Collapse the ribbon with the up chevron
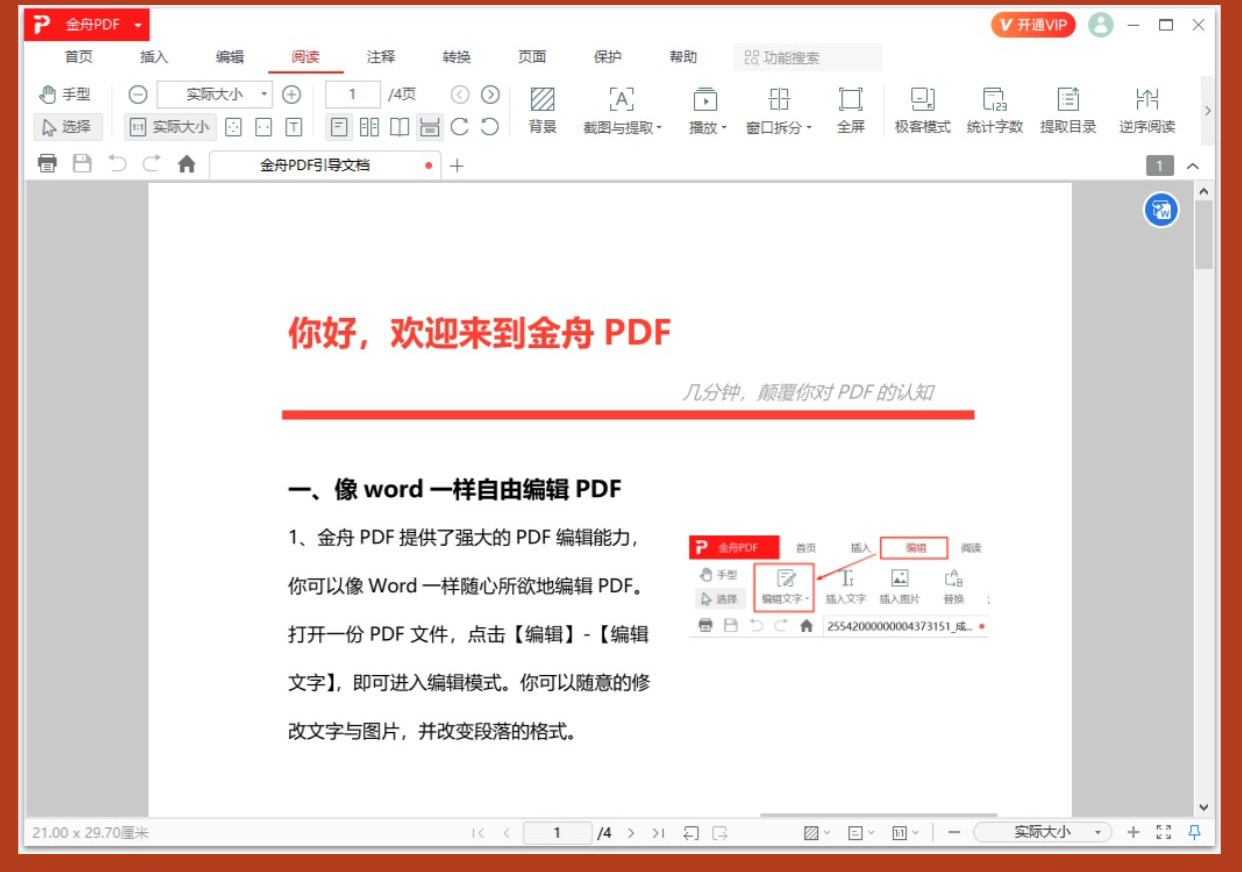This screenshot has width=1242, height=872. (1192, 166)
